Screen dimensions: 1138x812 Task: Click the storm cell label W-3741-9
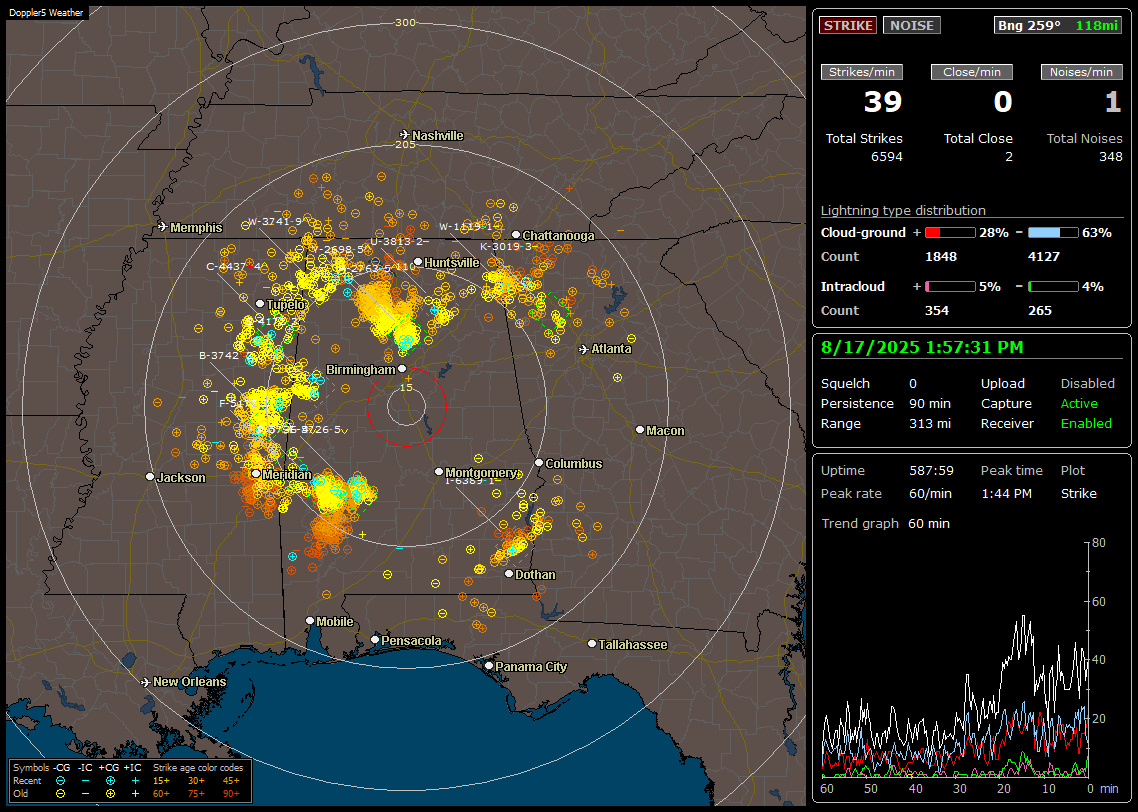tap(275, 222)
